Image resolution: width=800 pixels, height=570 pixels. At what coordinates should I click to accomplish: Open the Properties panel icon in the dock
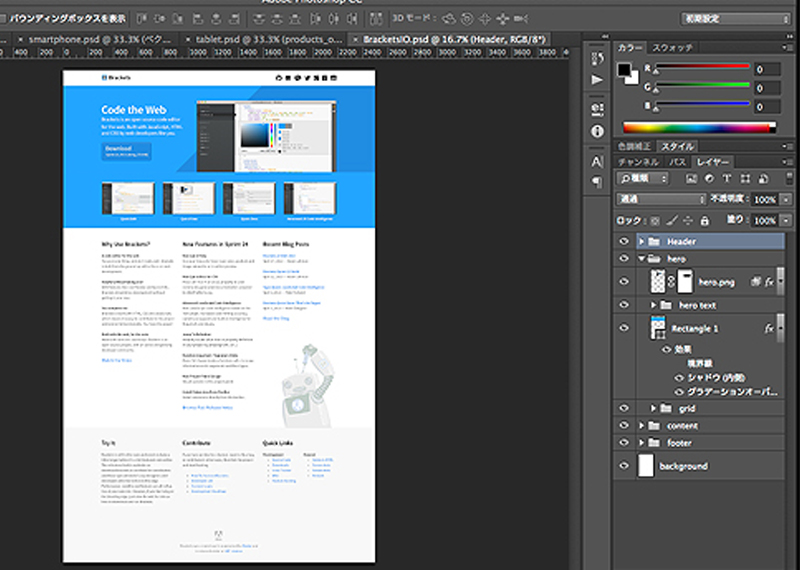point(597,109)
